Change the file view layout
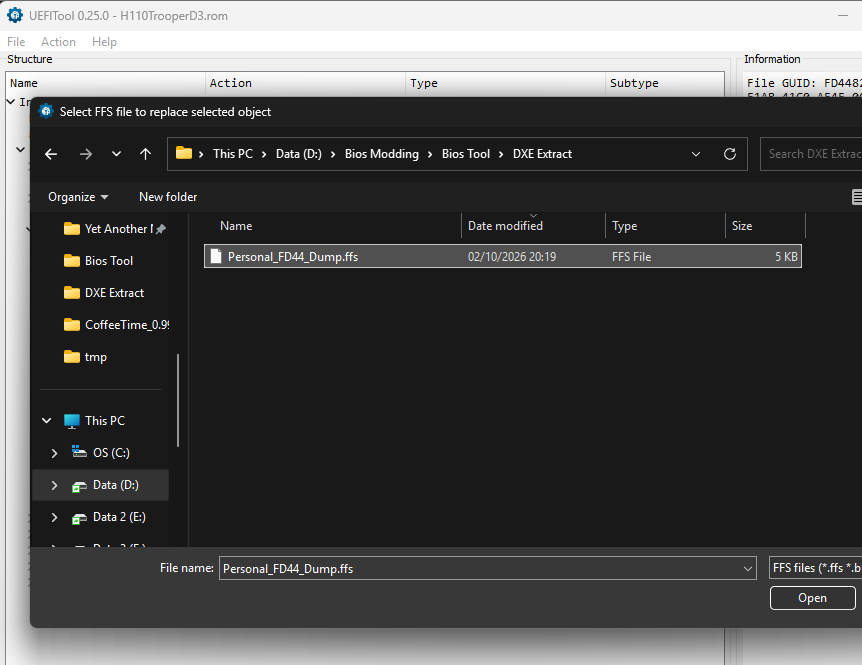The width and height of the screenshot is (862, 665). pos(857,197)
